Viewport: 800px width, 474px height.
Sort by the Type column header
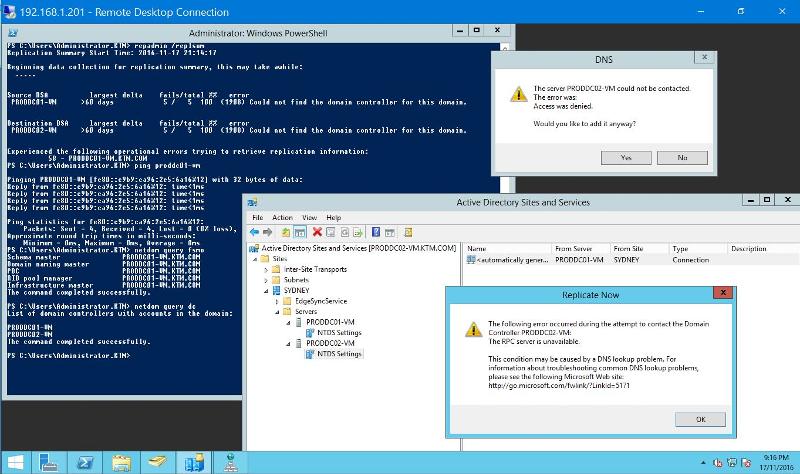(698, 248)
